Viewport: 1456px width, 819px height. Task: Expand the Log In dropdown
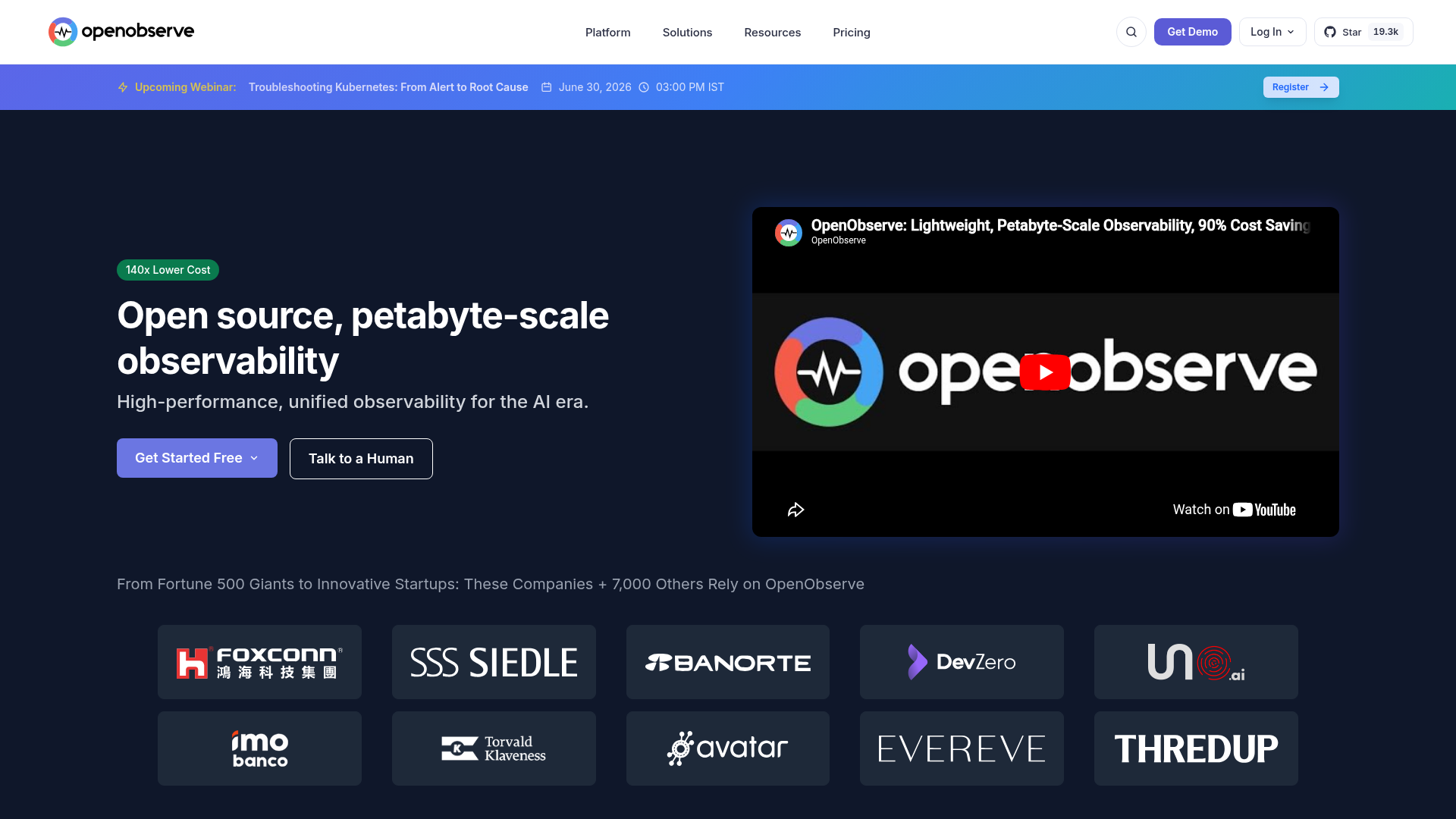pos(1272,32)
